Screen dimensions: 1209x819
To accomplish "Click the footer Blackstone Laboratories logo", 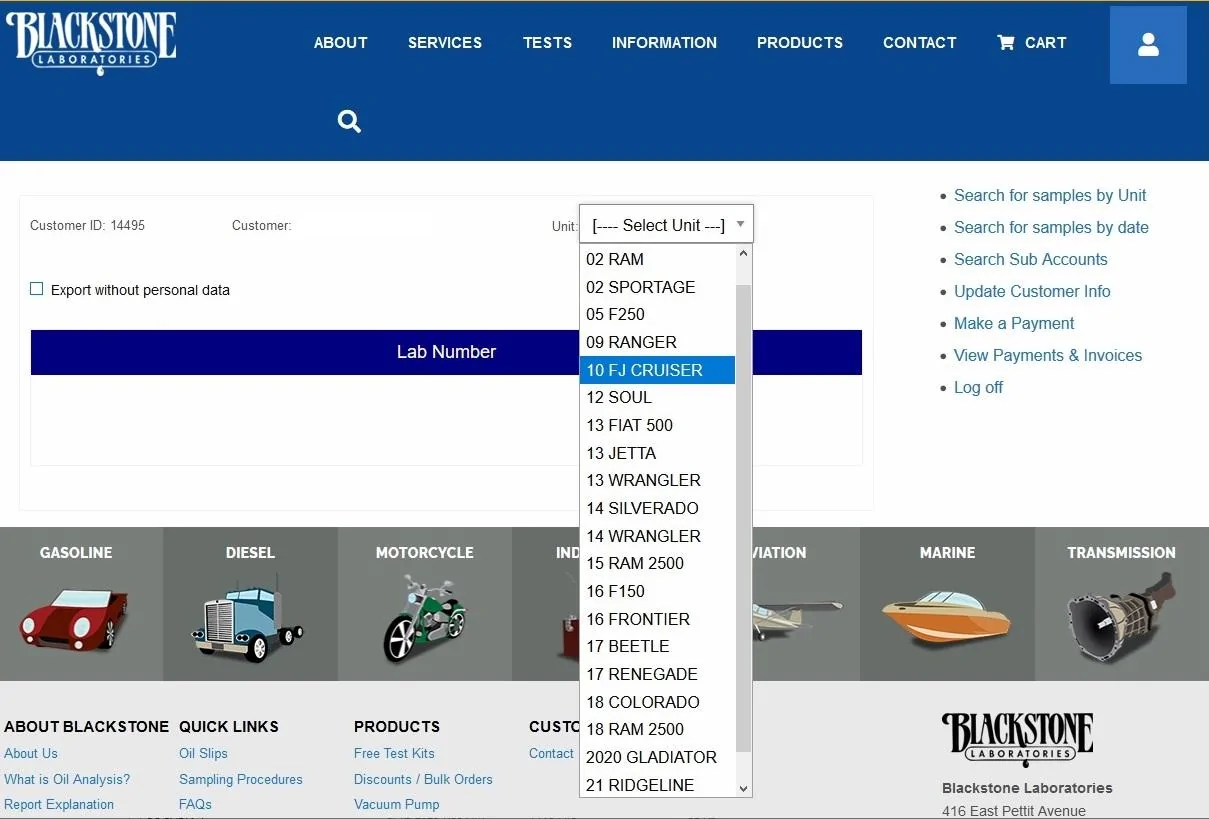I will point(1017,740).
